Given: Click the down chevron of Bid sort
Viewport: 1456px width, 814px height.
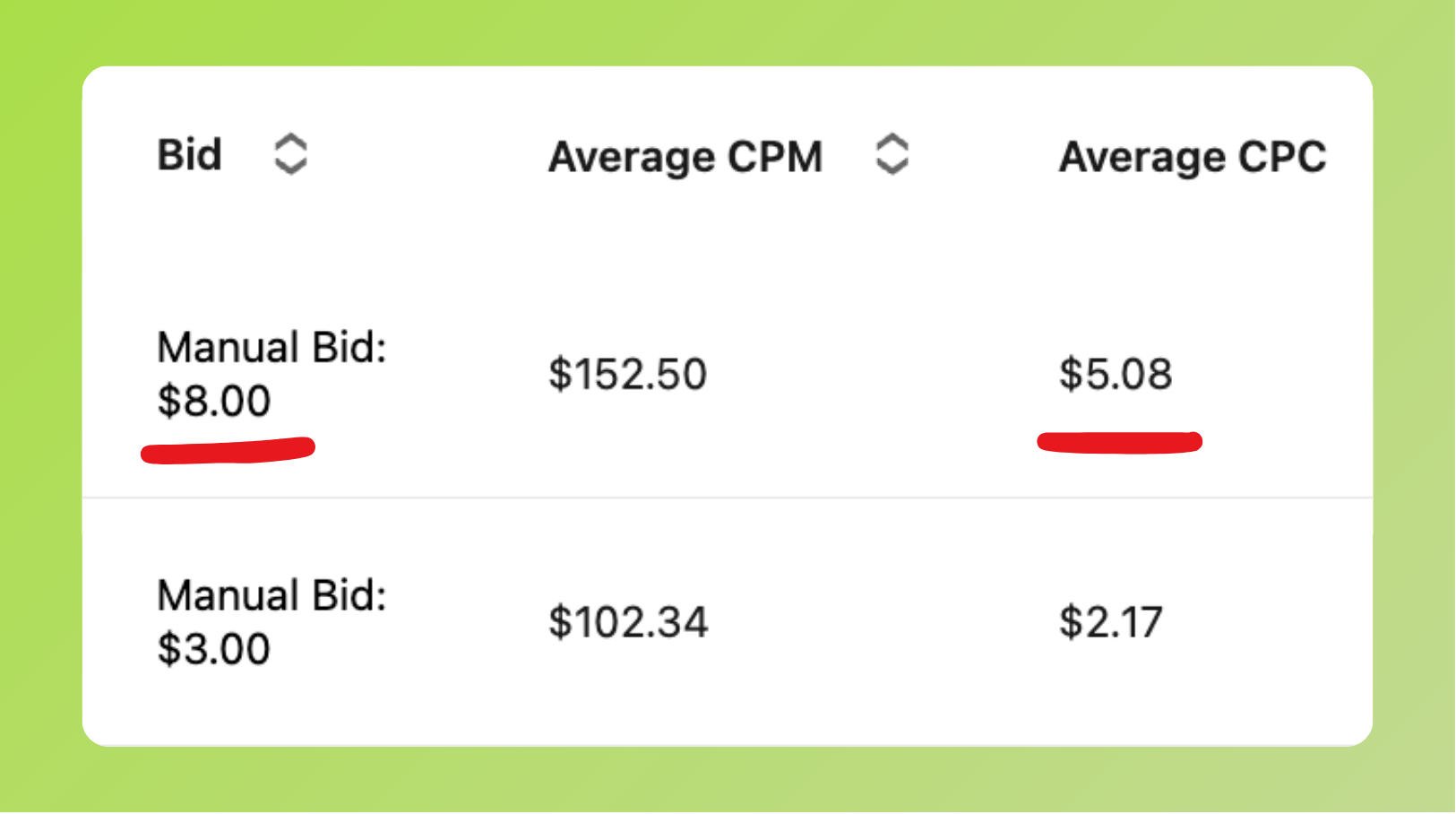Looking at the screenshot, I should click(x=290, y=168).
